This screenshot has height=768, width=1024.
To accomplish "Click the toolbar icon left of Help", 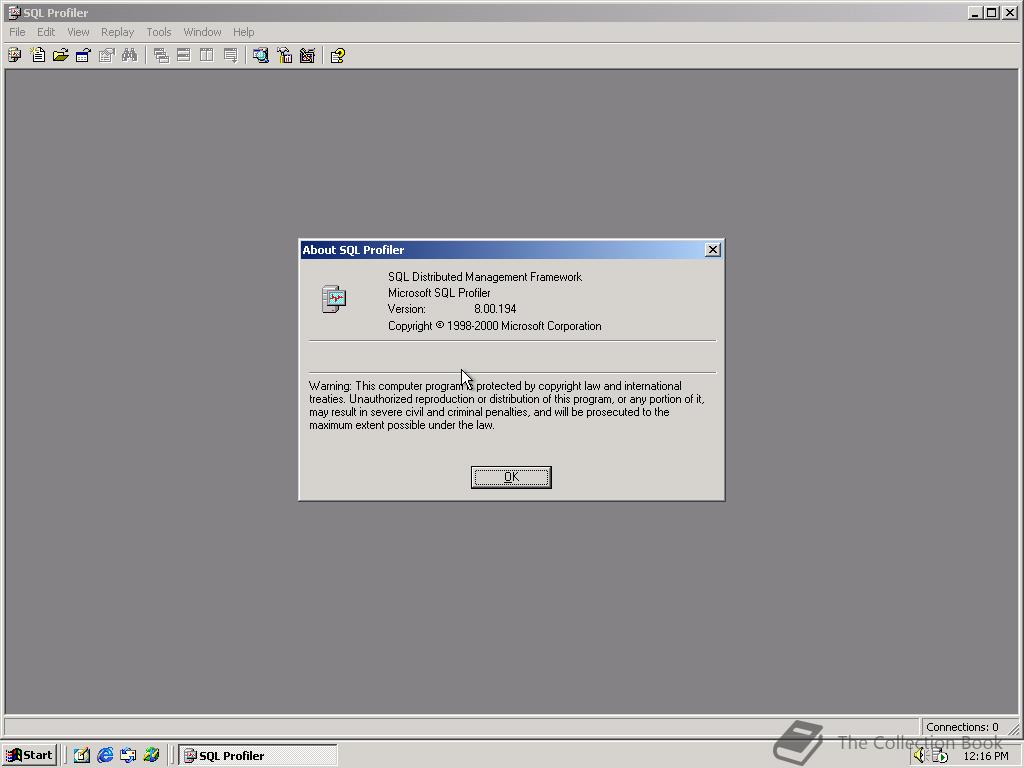I will (307, 56).
